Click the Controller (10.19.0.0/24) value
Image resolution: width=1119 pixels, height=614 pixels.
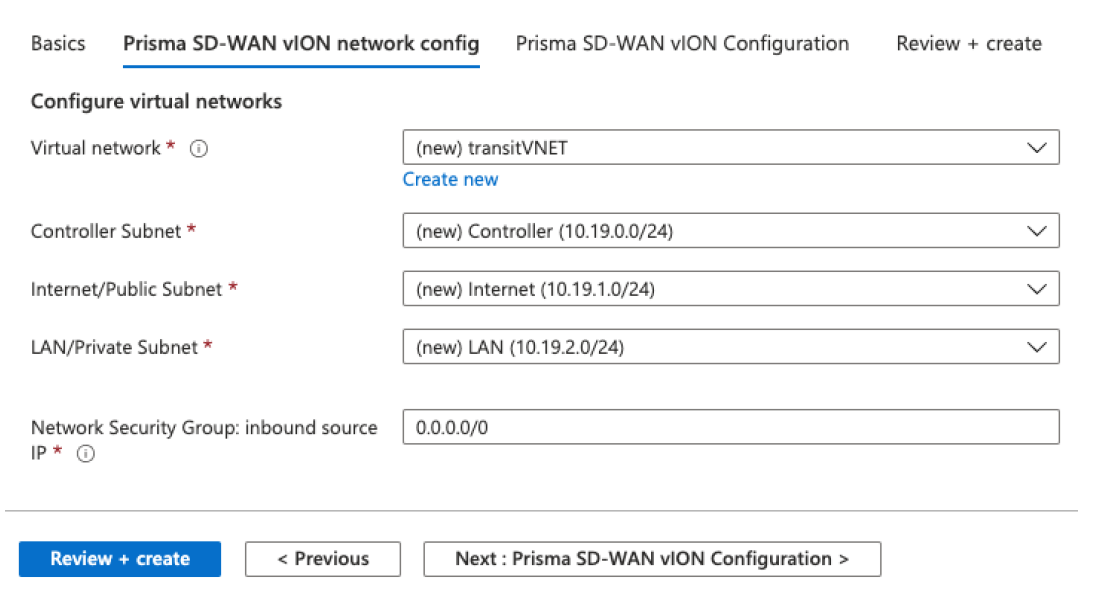[x=544, y=232]
